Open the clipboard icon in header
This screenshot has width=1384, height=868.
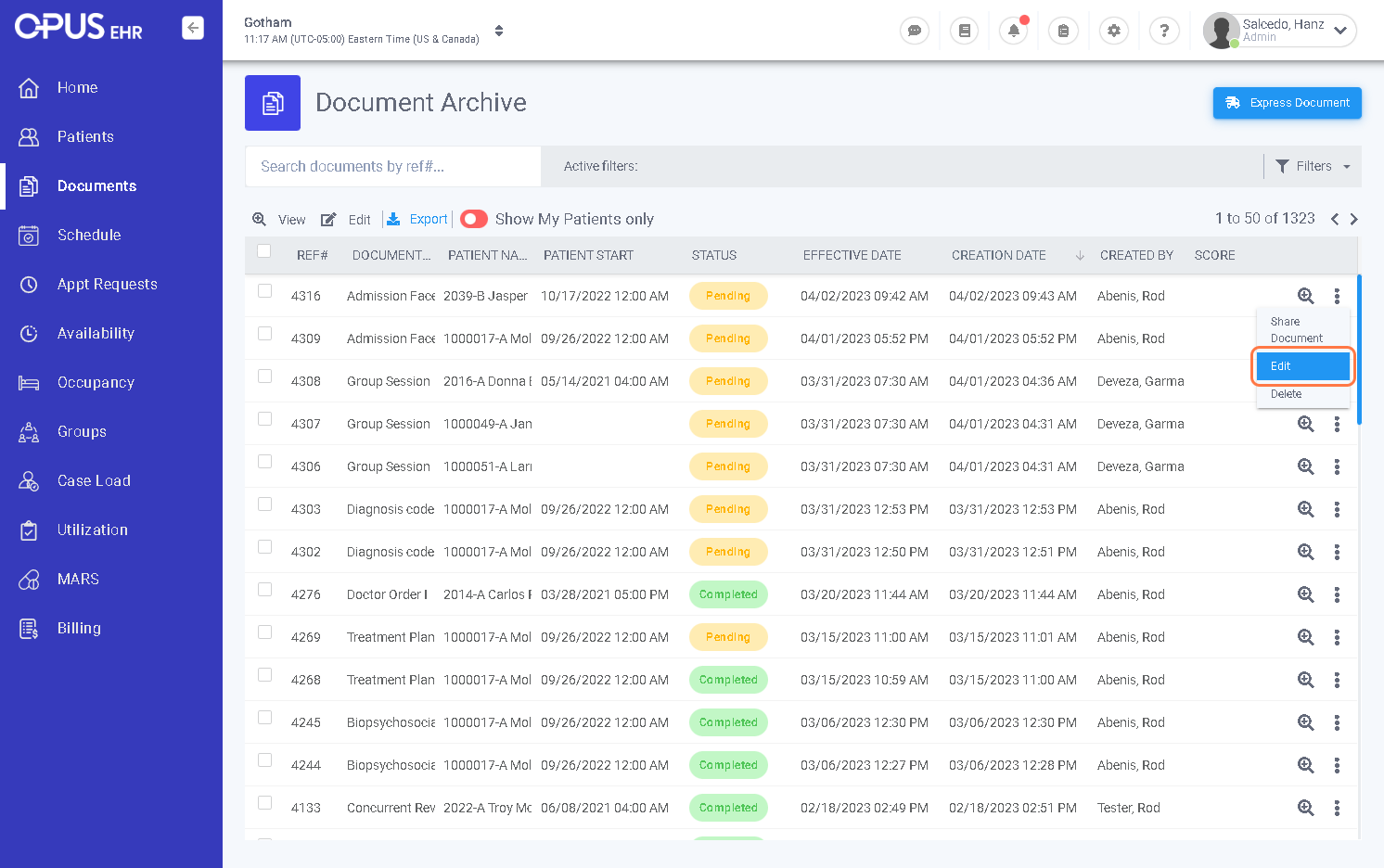pos(1063,31)
